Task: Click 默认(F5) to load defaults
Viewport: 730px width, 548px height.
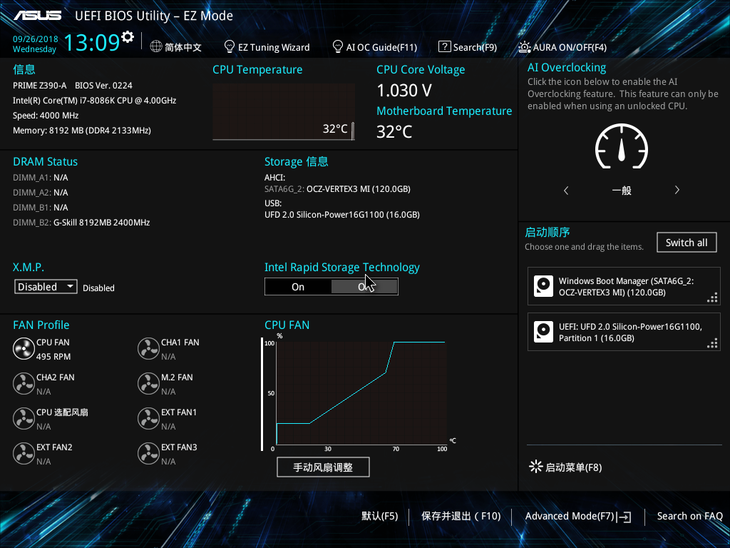Action: pyautogui.click(x=380, y=516)
